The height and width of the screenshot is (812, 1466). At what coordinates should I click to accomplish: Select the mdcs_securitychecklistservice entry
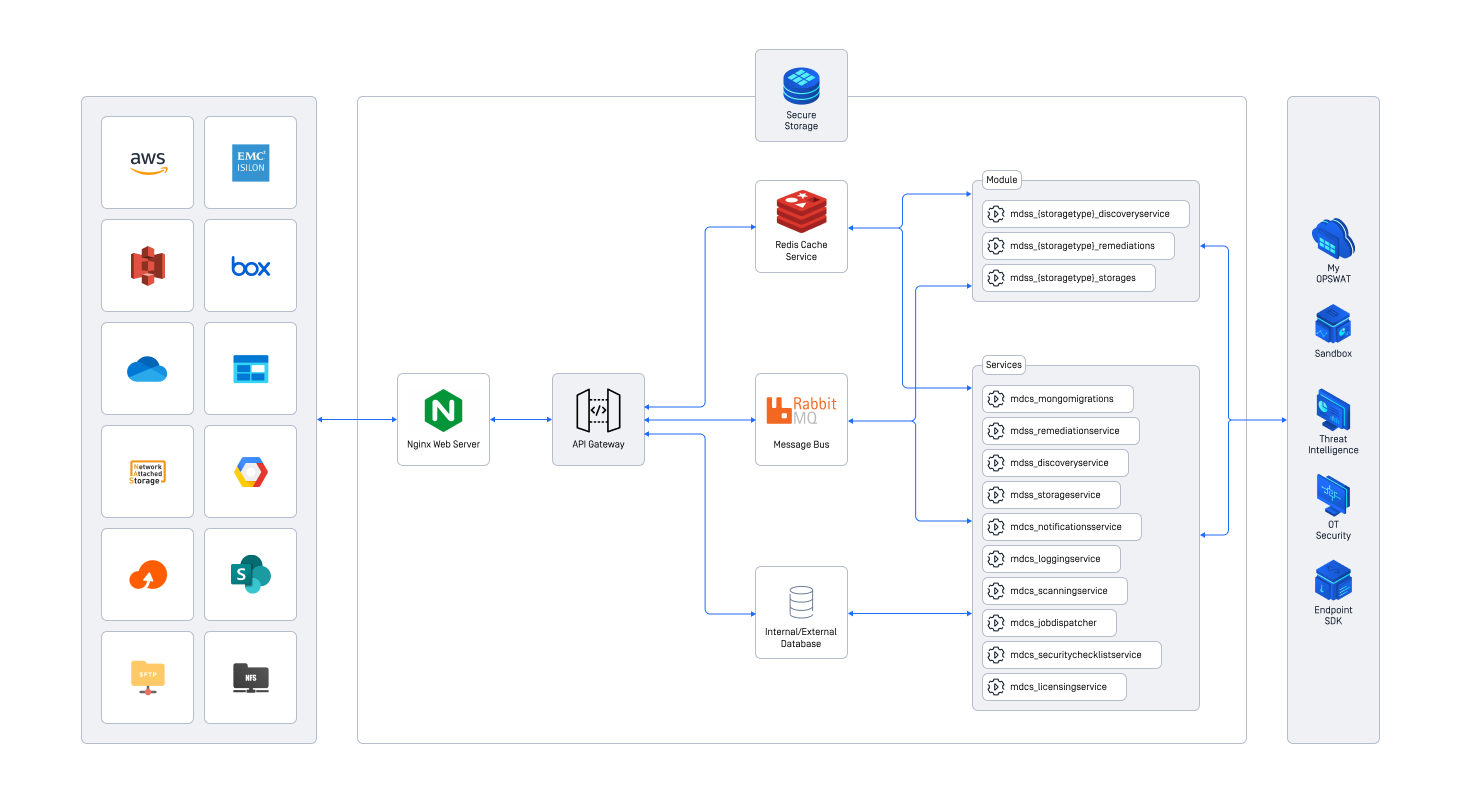(x=1072, y=655)
